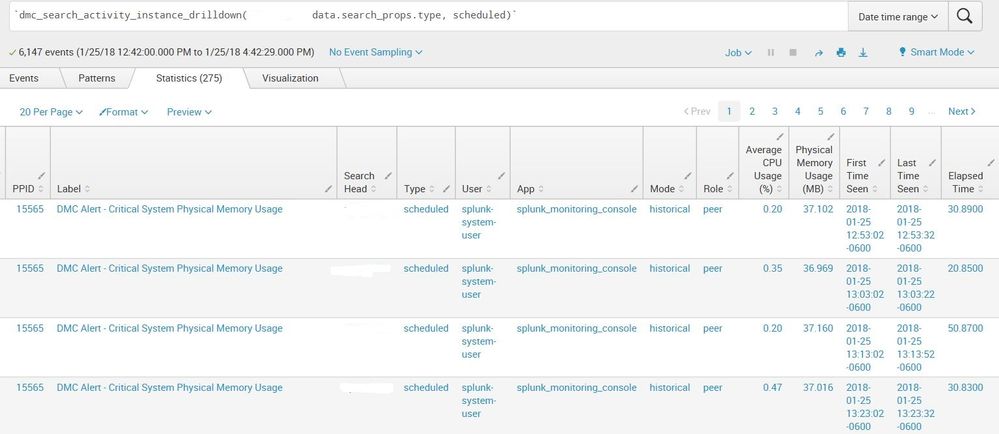999x434 pixels.
Task: Pause the running search job
Action: (770, 52)
